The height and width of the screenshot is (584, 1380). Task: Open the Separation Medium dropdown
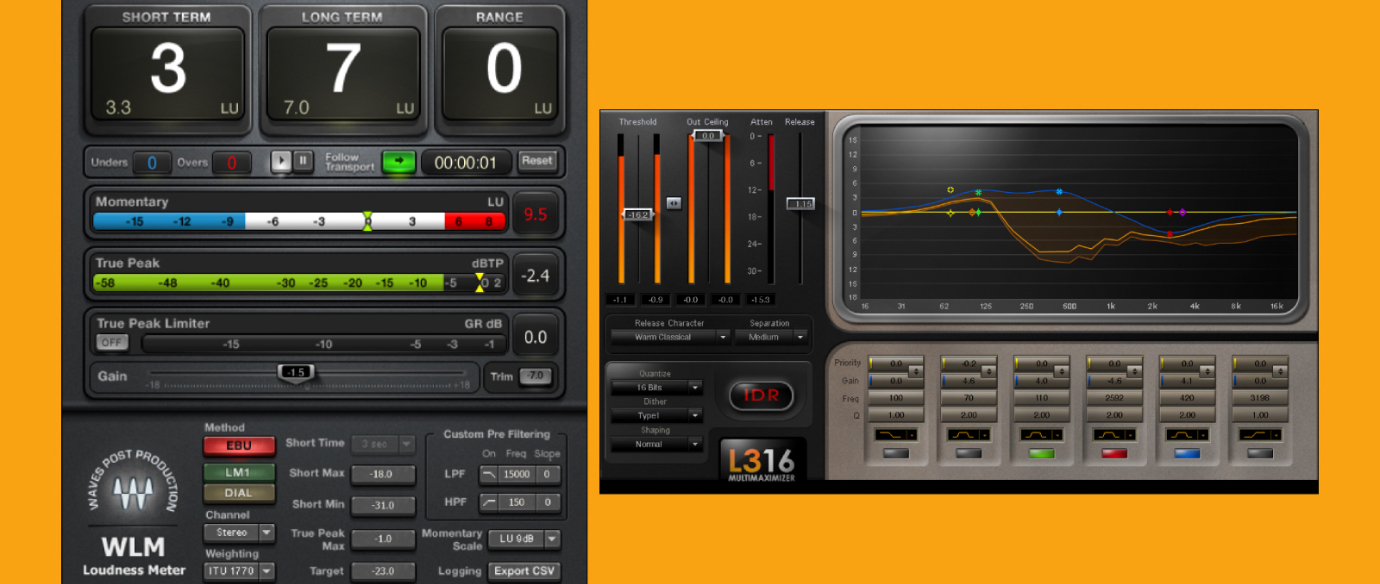771,337
